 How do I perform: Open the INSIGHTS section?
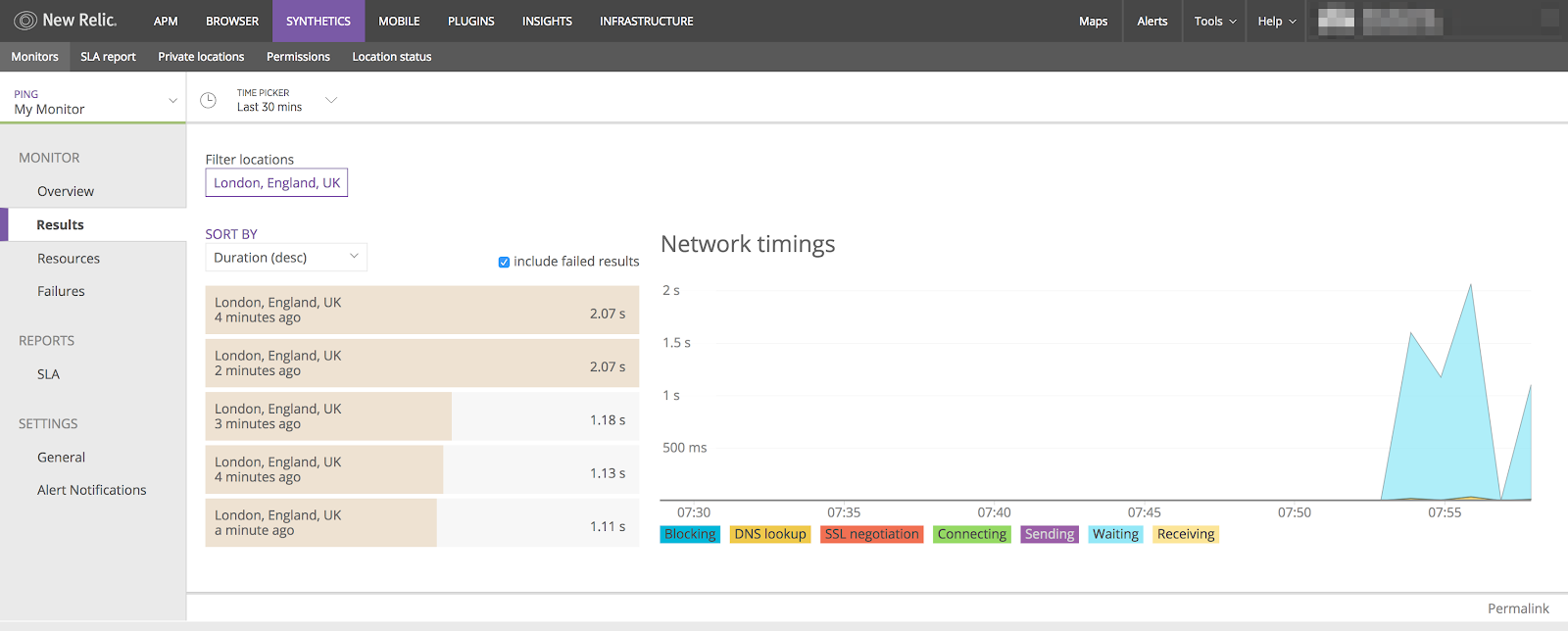[x=547, y=21]
